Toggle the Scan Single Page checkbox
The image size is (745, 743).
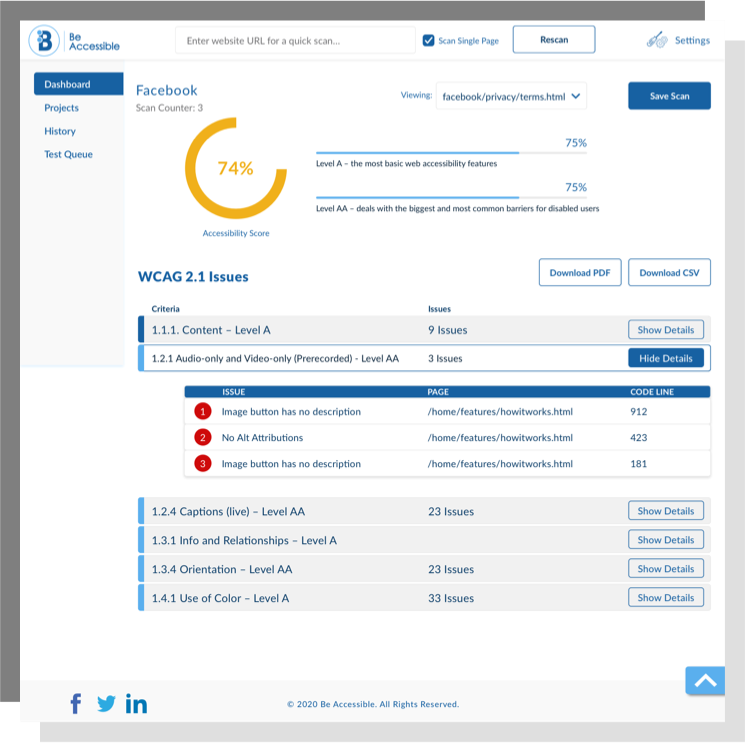[x=429, y=40]
